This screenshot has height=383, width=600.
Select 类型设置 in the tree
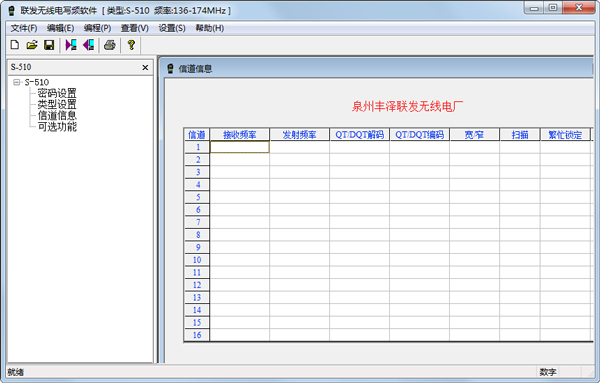(57, 104)
